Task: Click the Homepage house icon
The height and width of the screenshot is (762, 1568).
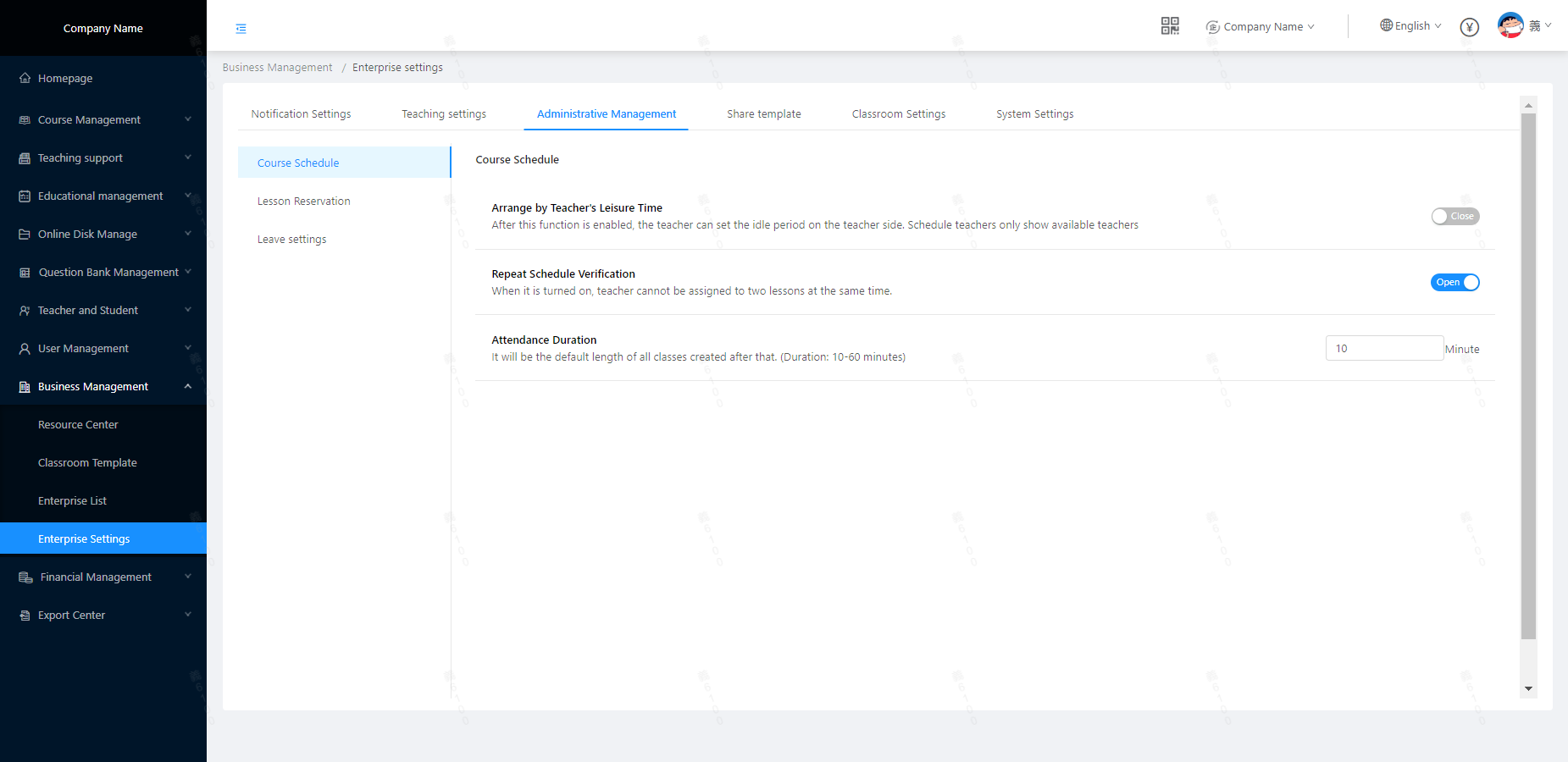Action: click(25, 78)
